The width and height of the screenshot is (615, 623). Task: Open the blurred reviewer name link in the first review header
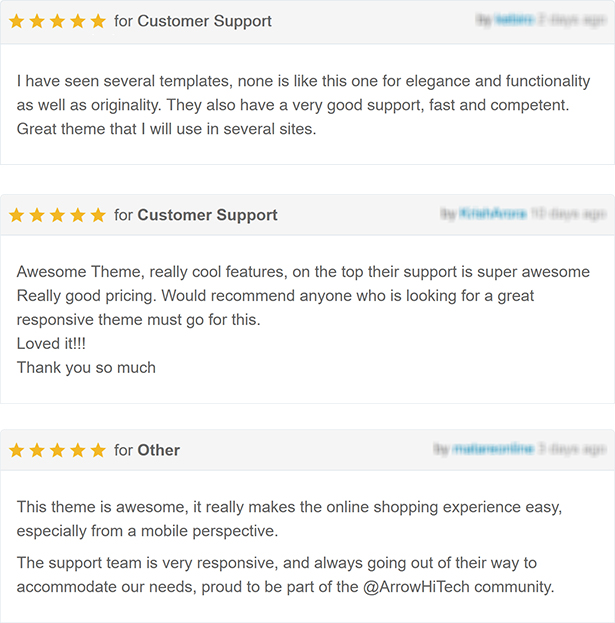click(x=514, y=19)
